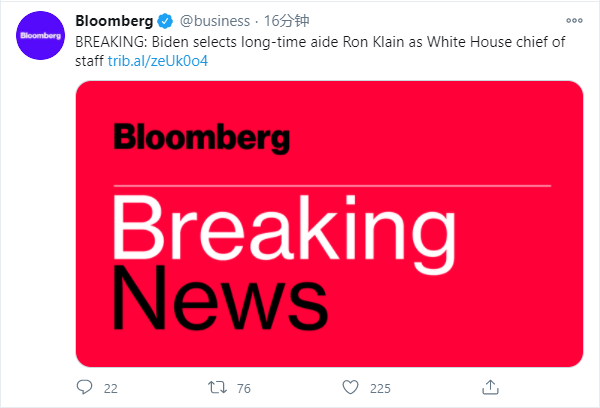This screenshot has width=600, height=408.
Task: Click the retweet count 76
Action: tap(244, 387)
